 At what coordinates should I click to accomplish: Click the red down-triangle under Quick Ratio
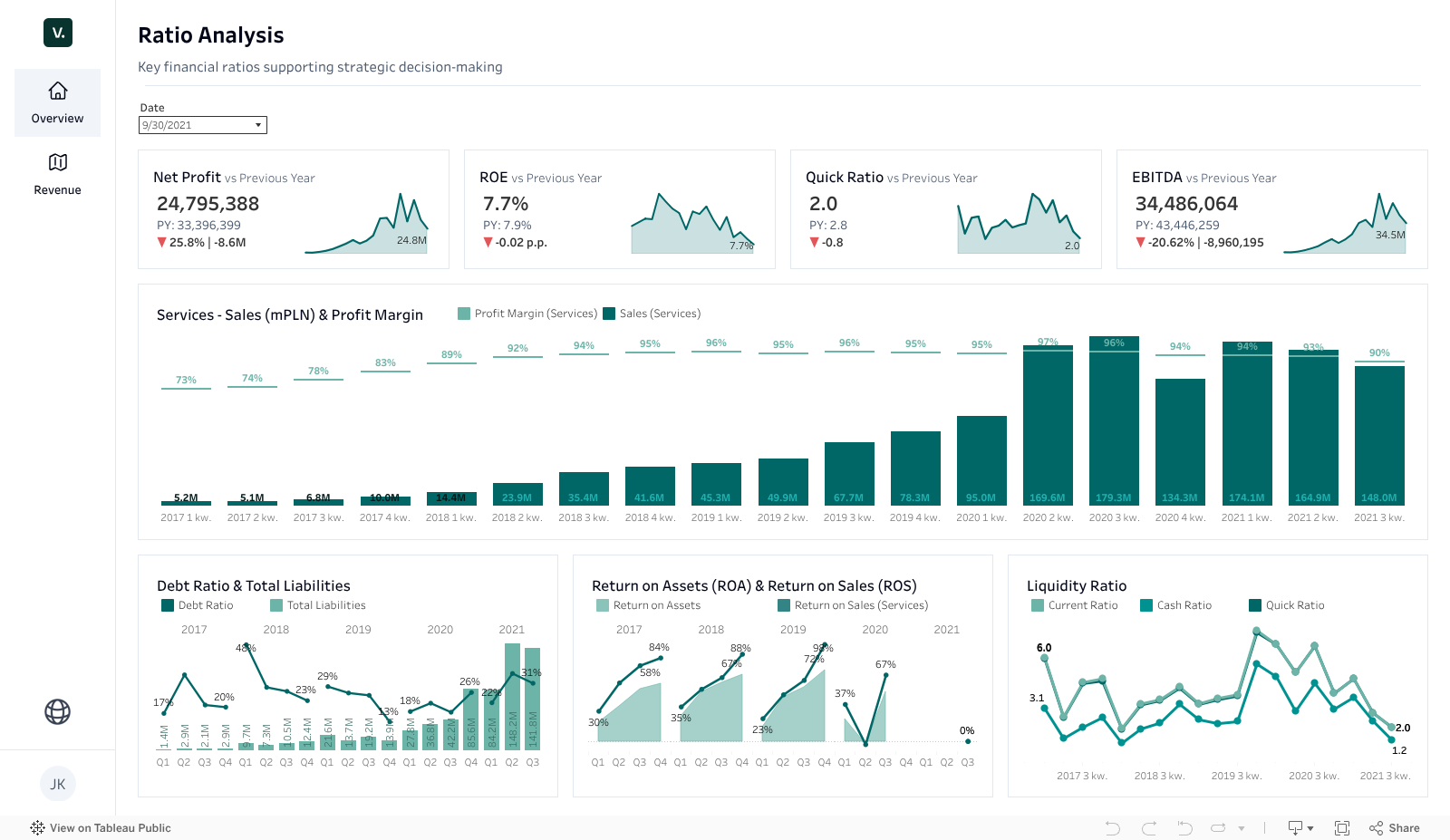(814, 242)
